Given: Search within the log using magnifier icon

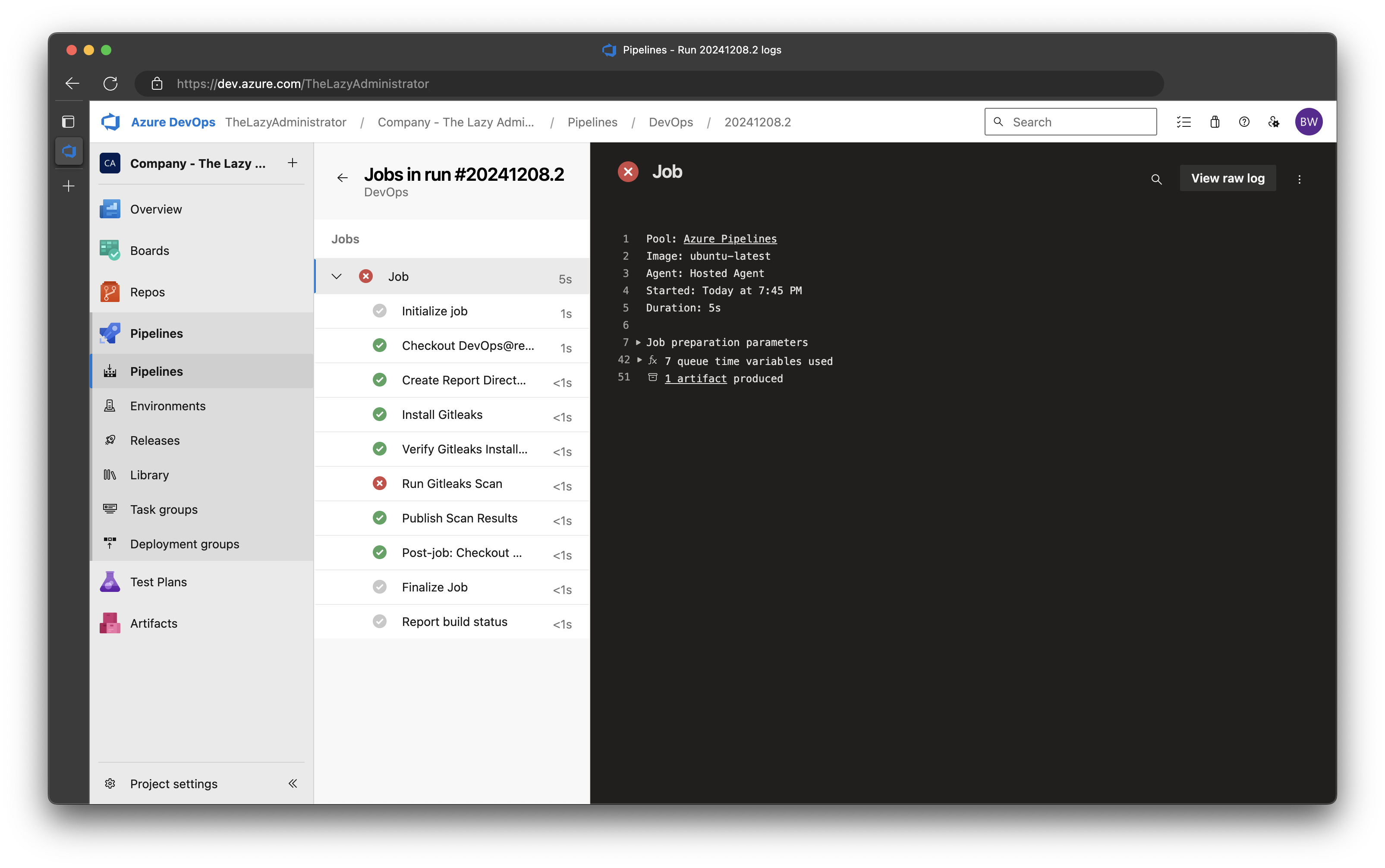Looking at the screenshot, I should pyautogui.click(x=1157, y=179).
